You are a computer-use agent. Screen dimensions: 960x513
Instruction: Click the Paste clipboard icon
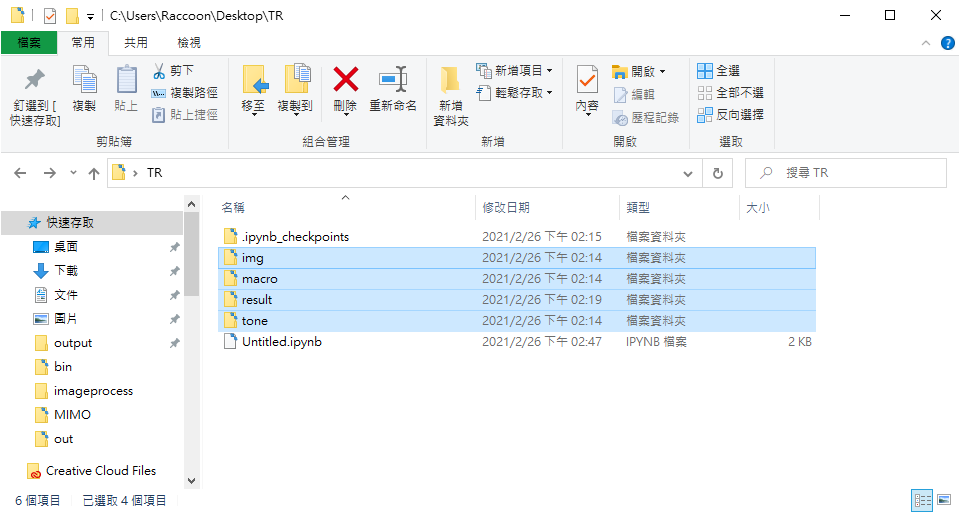click(x=126, y=80)
